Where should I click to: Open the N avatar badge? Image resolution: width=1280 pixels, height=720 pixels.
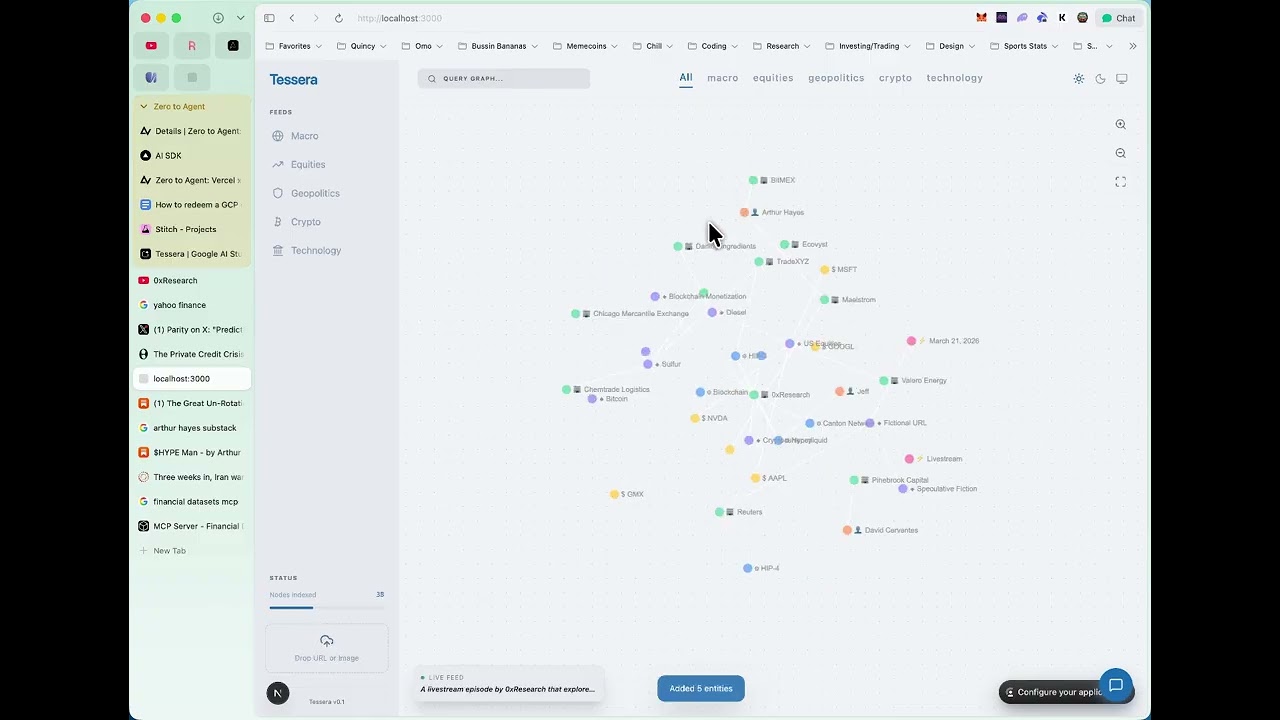278,693
